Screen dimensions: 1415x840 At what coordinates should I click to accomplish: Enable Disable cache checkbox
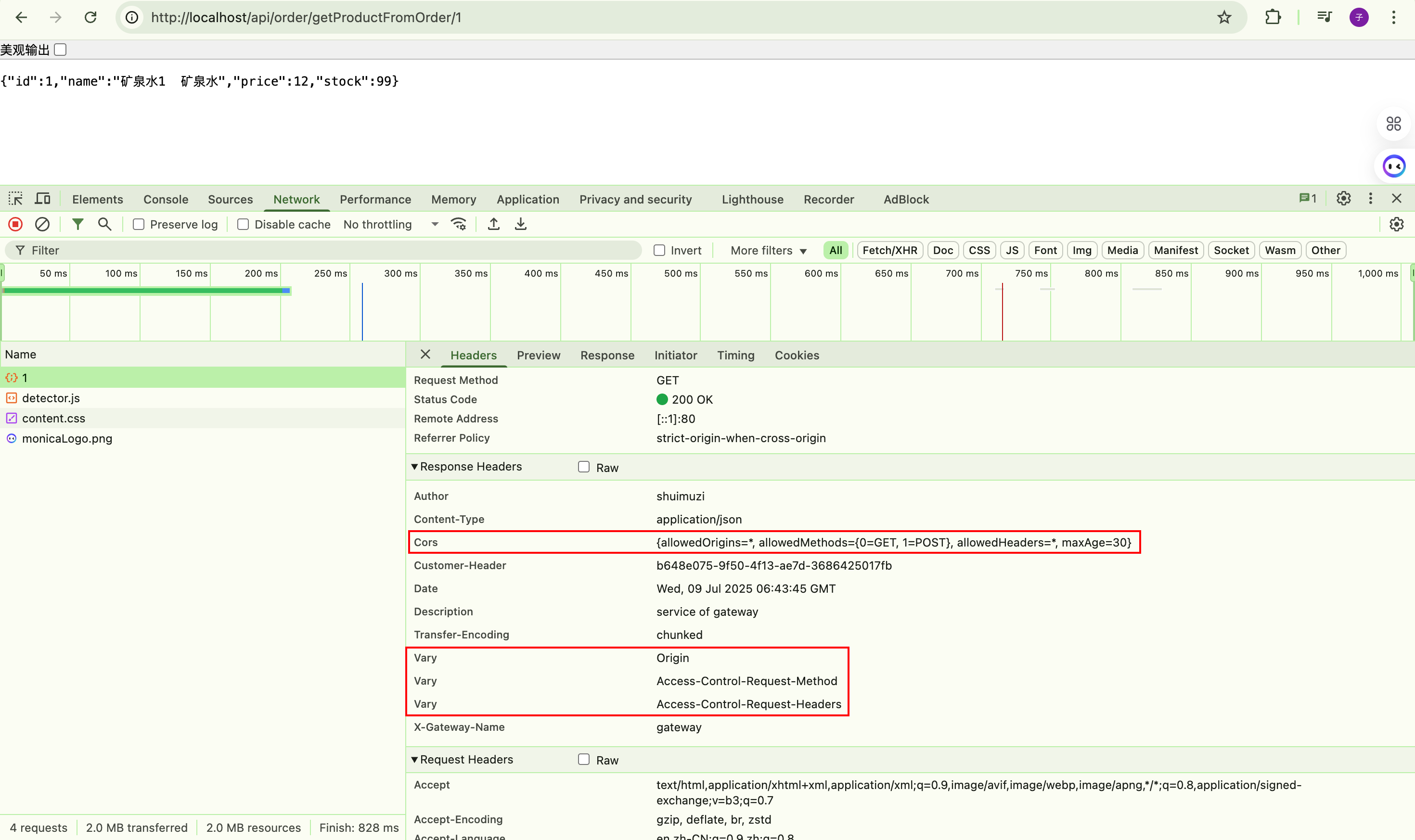pos(243,224)
